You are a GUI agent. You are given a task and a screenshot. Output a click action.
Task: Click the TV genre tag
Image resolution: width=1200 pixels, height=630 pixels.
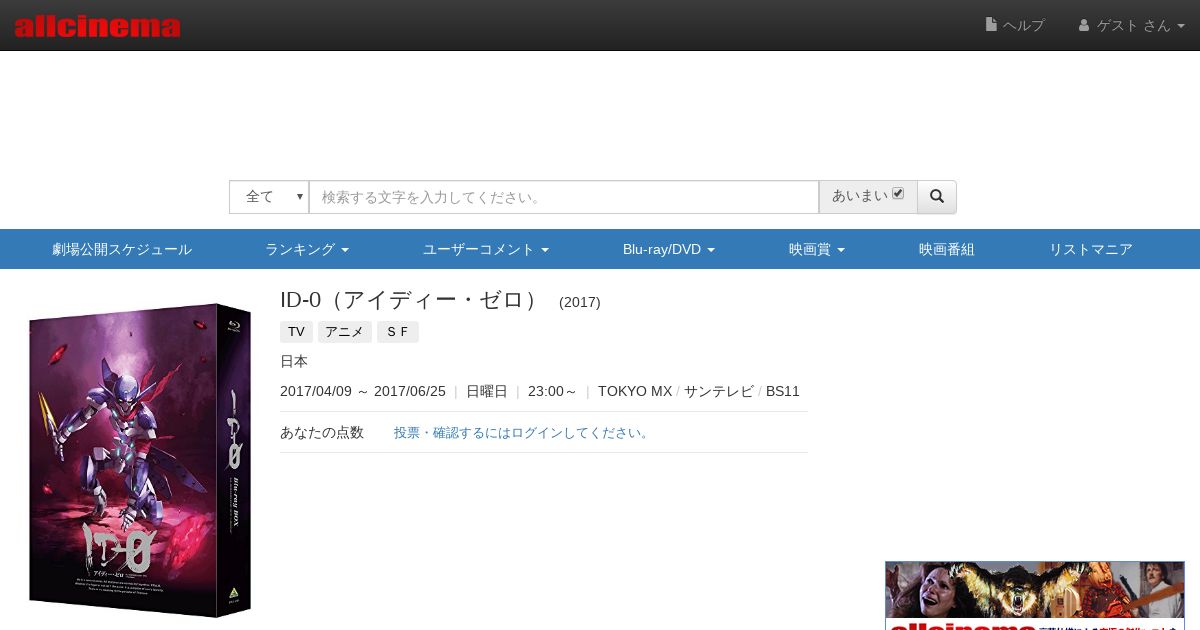(x=296, y=332)
